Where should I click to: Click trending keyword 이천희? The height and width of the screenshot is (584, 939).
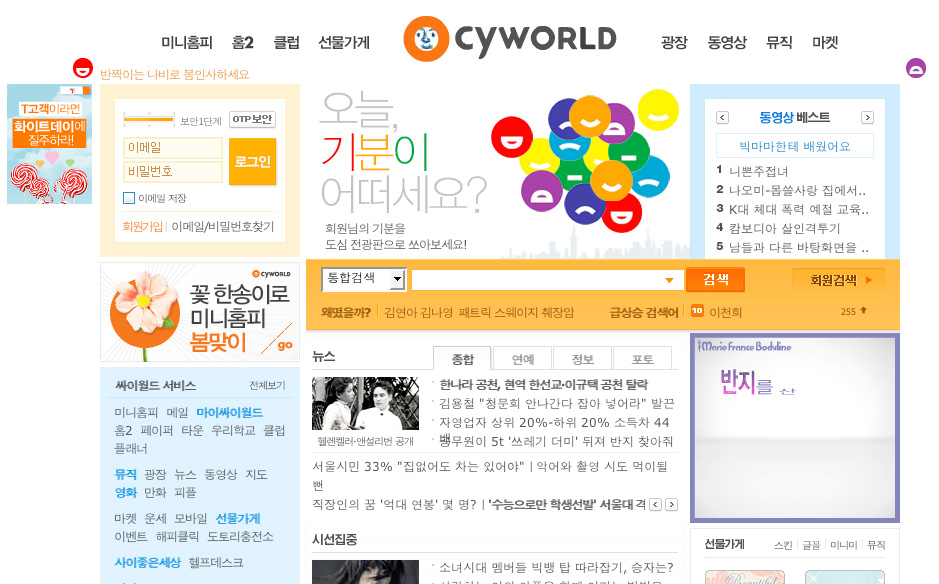(x=725, y=312)
